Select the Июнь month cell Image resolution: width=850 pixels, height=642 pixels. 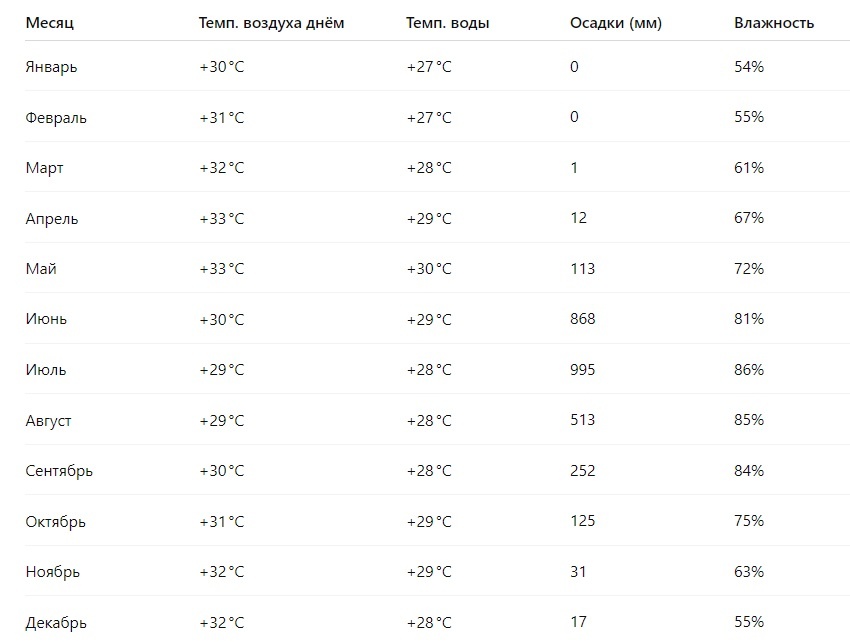[46, 319]
